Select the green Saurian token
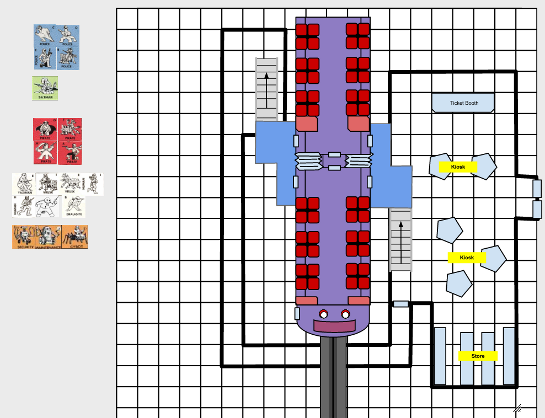The width and height of the screenshot is (545, 418). tap(45, 88)
